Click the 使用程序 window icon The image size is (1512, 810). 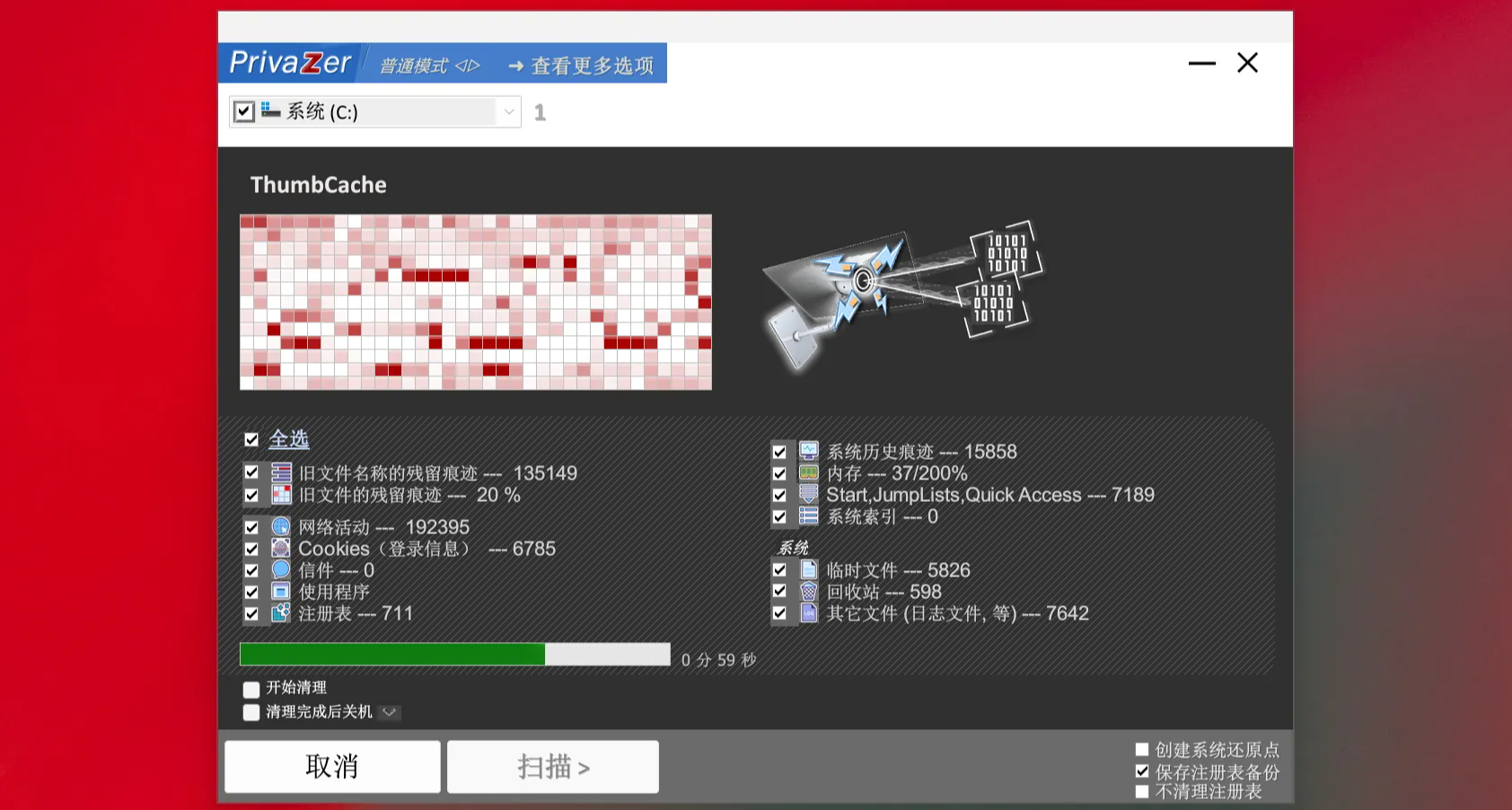point(281,591)
